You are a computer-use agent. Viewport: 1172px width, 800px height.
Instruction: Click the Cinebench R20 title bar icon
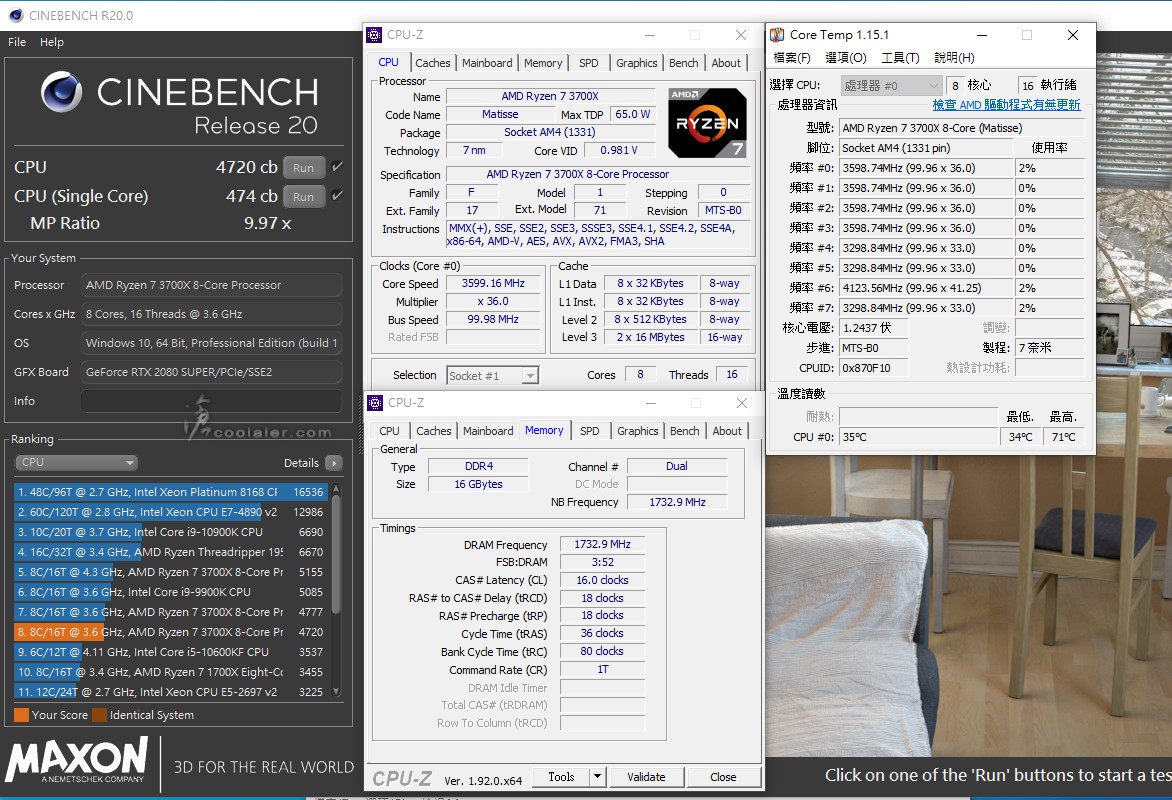14,15
